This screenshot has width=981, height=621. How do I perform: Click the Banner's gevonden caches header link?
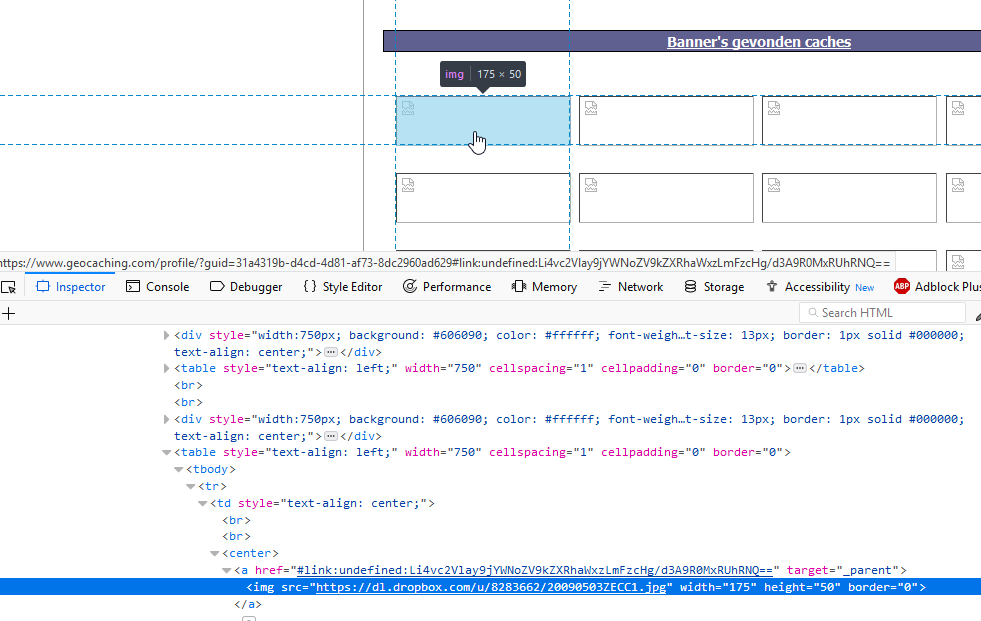click(758, 42)
